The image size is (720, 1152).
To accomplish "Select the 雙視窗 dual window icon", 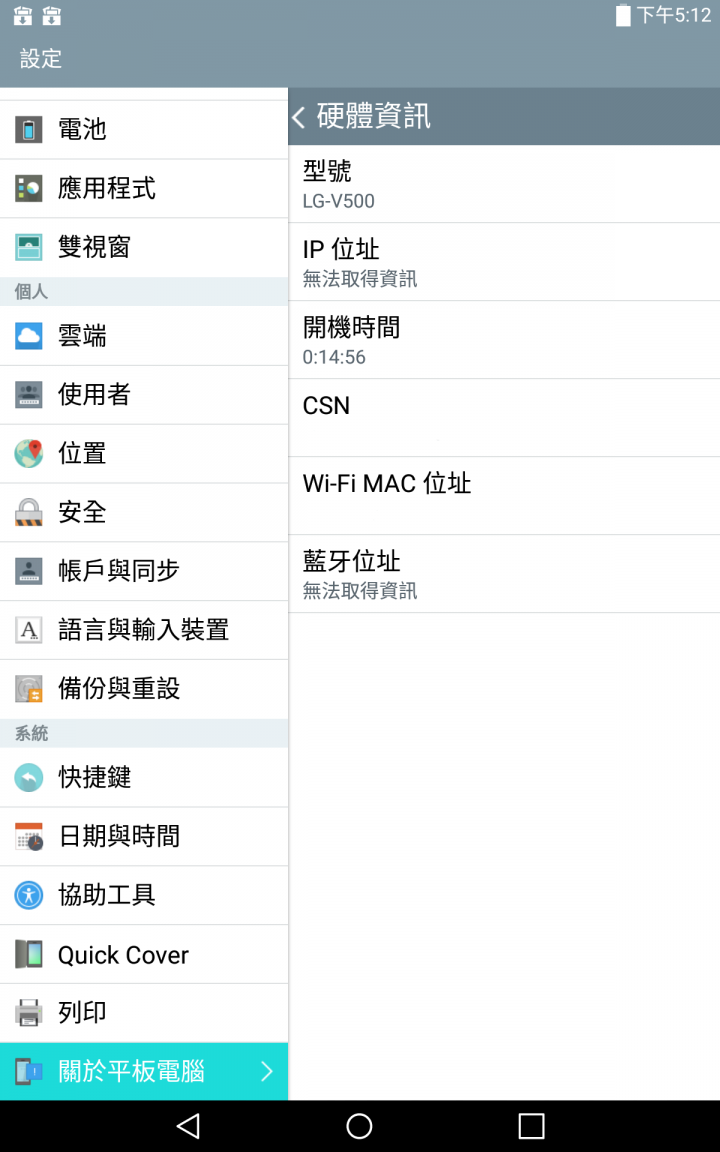I will (x=29, y=248).
